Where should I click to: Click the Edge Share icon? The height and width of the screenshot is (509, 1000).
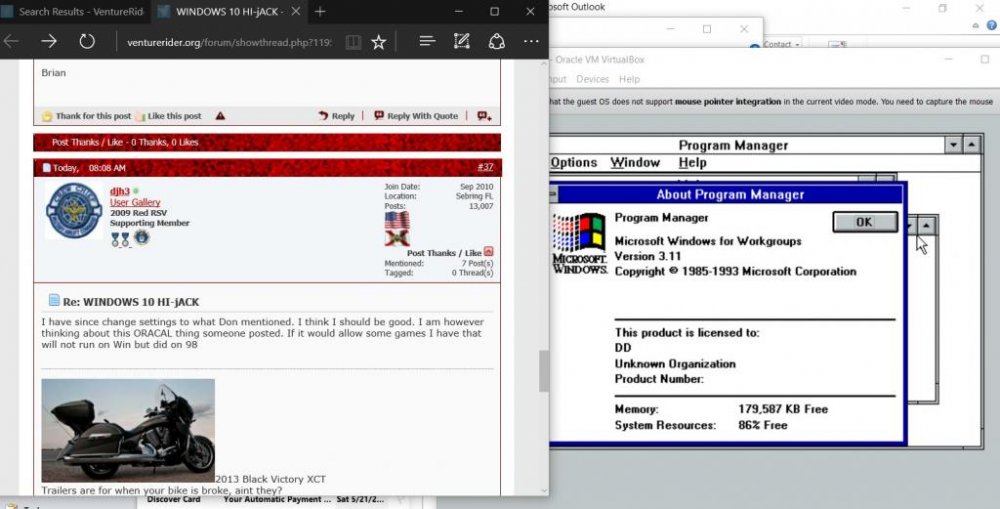(496, 41)
